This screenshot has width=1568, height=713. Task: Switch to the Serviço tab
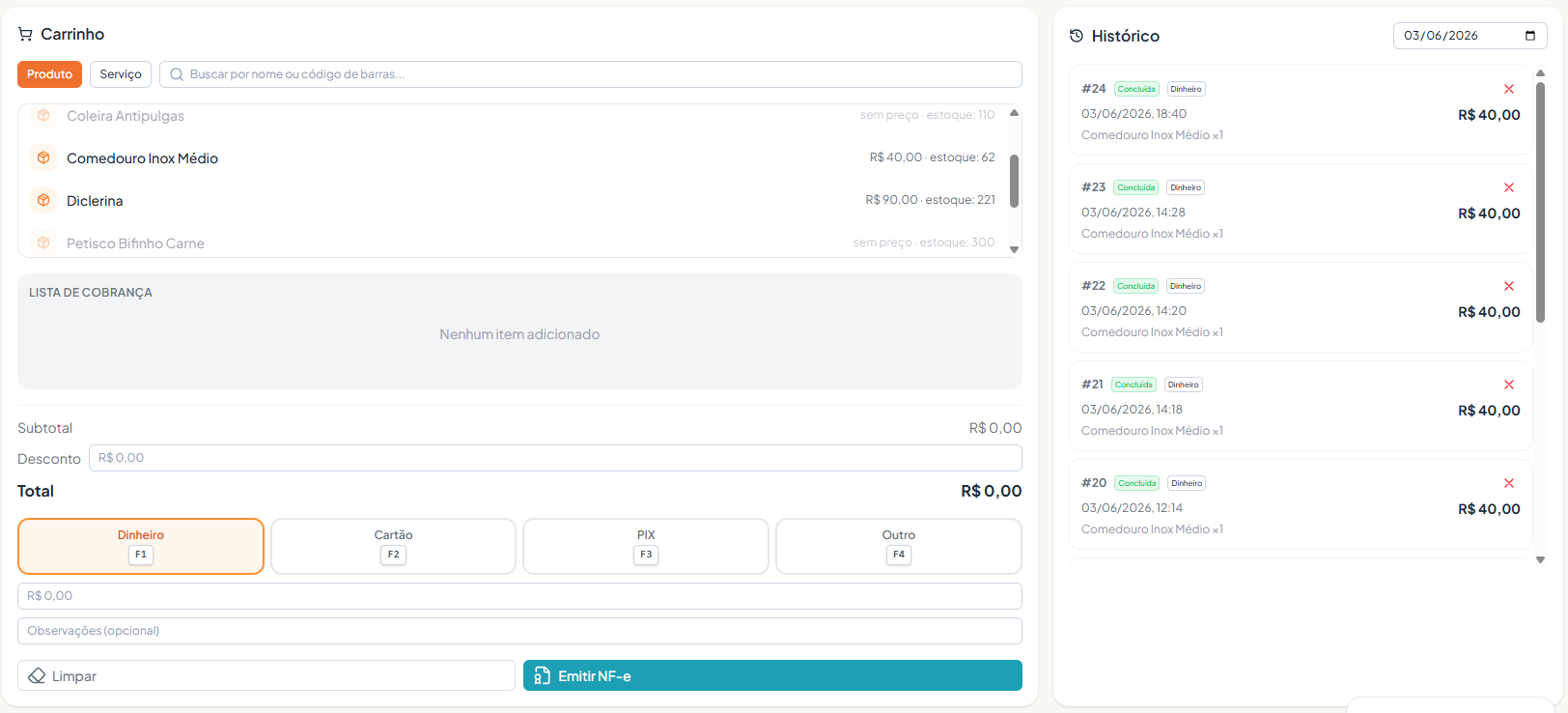[121, 74]
